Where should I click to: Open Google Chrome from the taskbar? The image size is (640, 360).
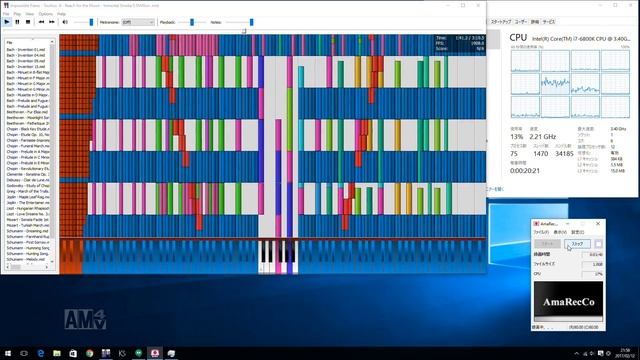[89, 353]
